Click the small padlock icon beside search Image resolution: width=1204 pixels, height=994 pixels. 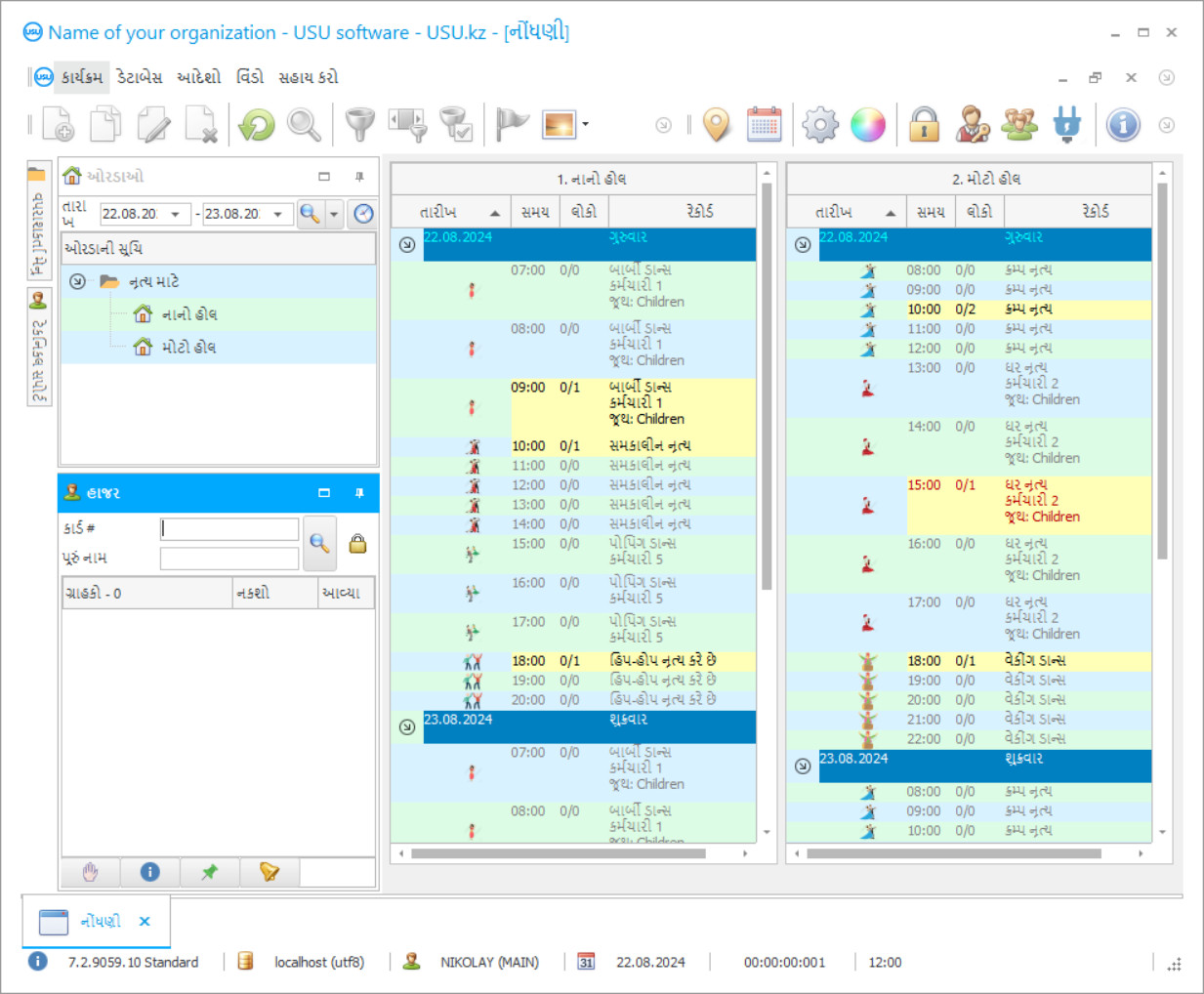(358, 544)
